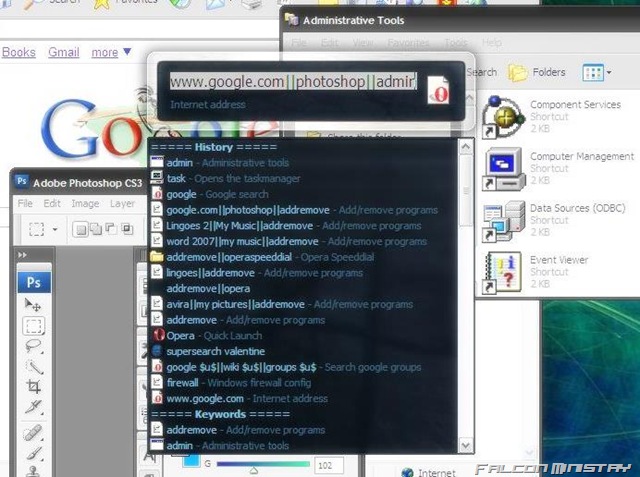This screenshot has width=640, height=477.
Task: Open the Favorites menu in Administrative Tools
Action: click(x=408, y=42)
